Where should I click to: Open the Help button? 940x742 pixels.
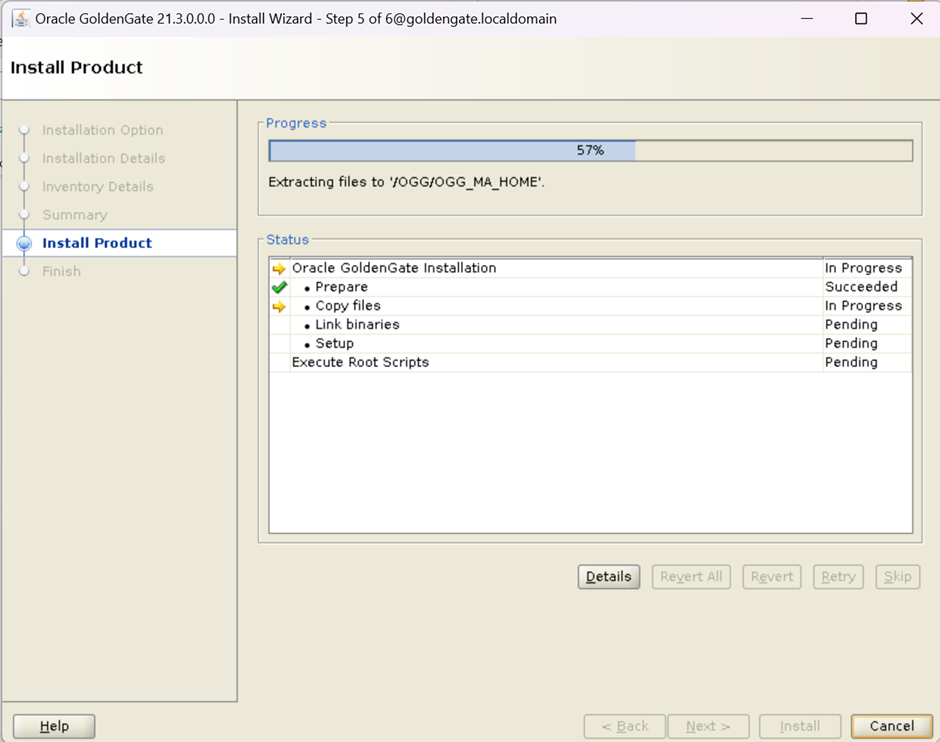pyautogui.click(x=54, y=726)
